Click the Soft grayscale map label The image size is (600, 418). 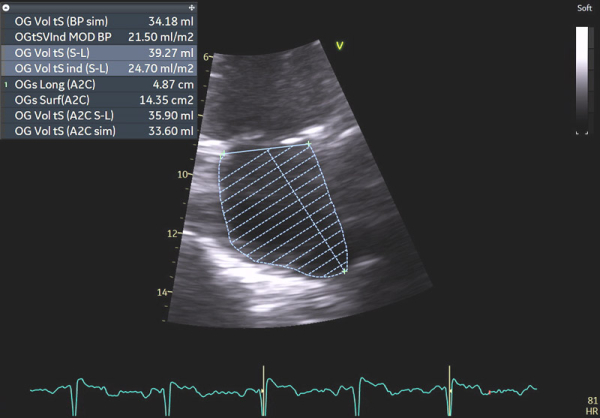point(584,8)
